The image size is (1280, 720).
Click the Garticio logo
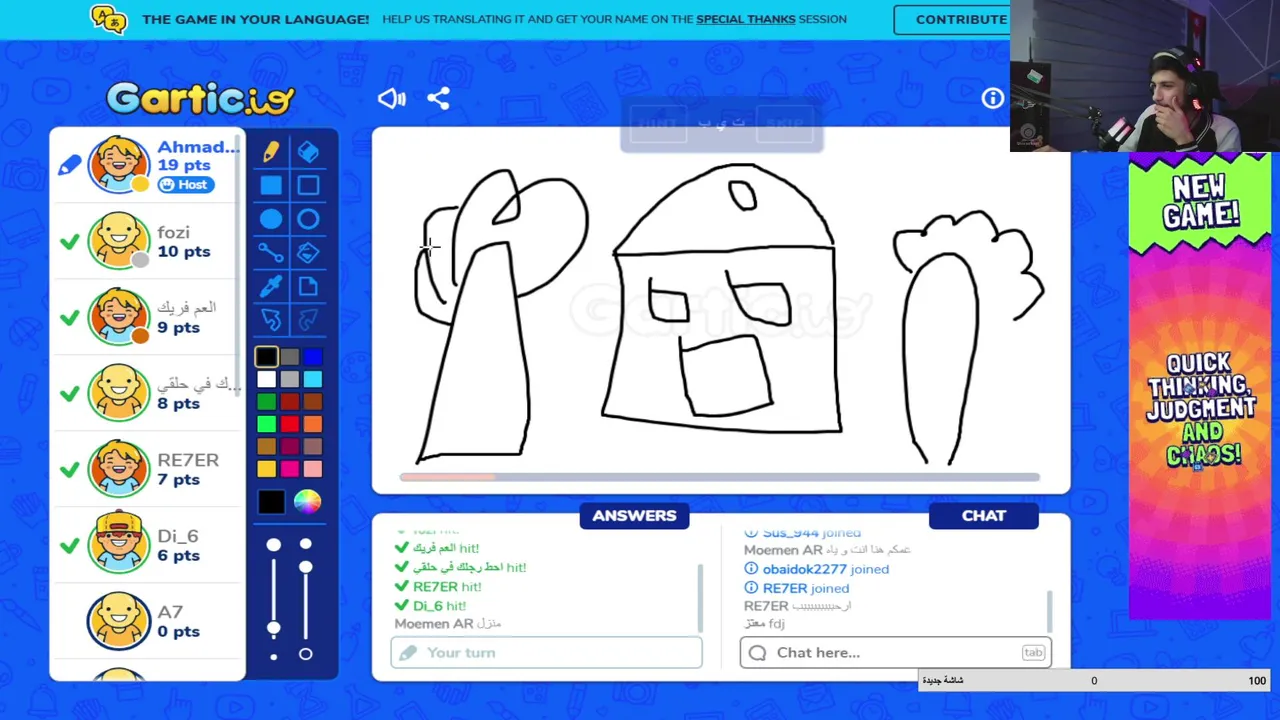(200, 98)
